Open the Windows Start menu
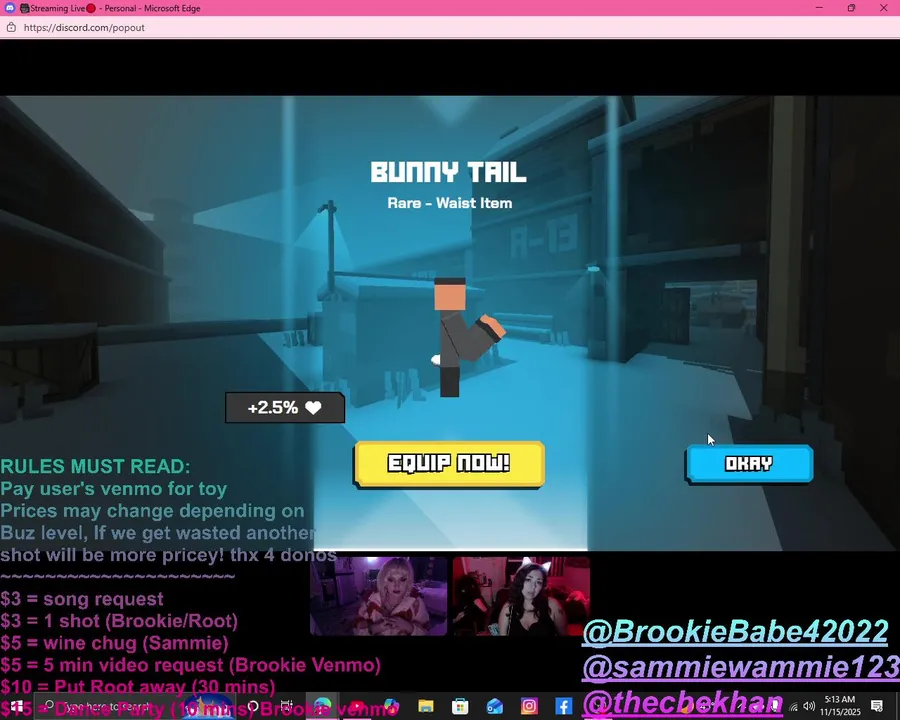Image resolution: width=900 pixels, height=720 pixels. pyautogui.click(x=17, y=706)
